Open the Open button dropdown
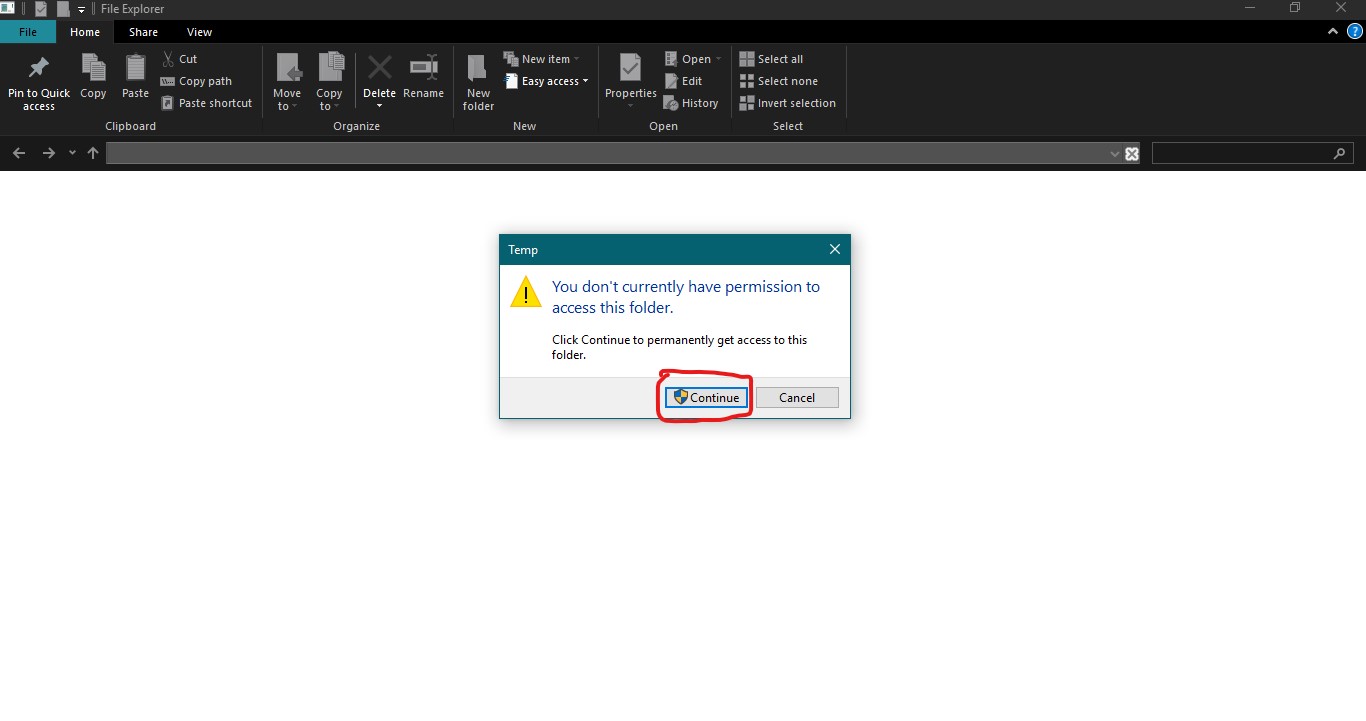Screen dimensions: 1366x721 [x=719, y=59]
